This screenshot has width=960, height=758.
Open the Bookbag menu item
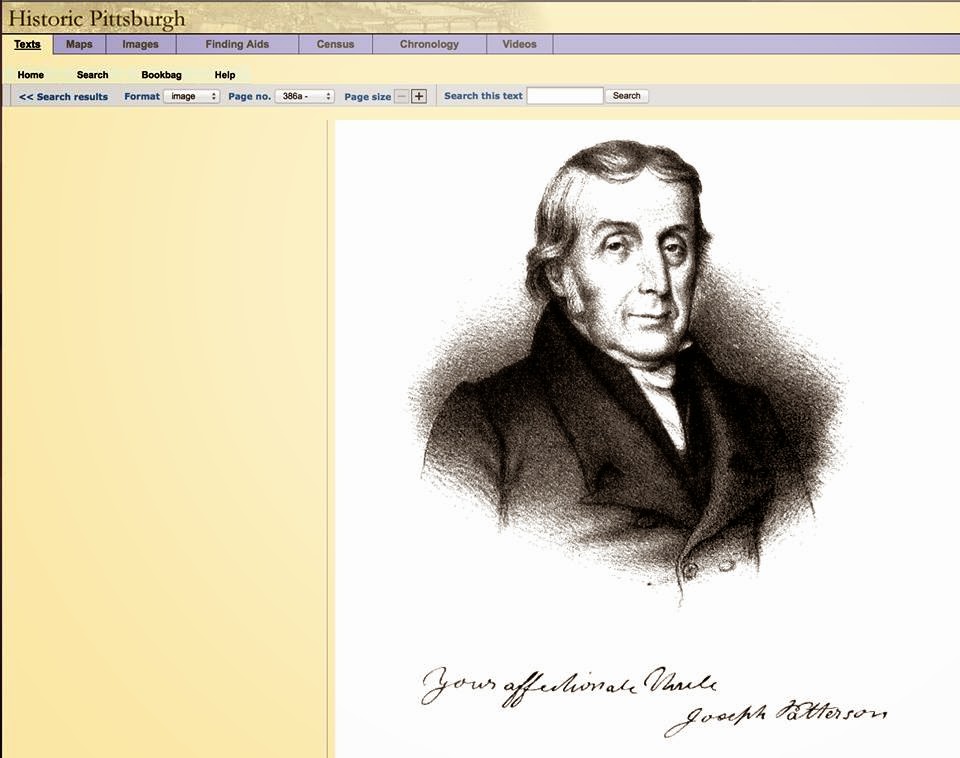(x=162, y=75)
